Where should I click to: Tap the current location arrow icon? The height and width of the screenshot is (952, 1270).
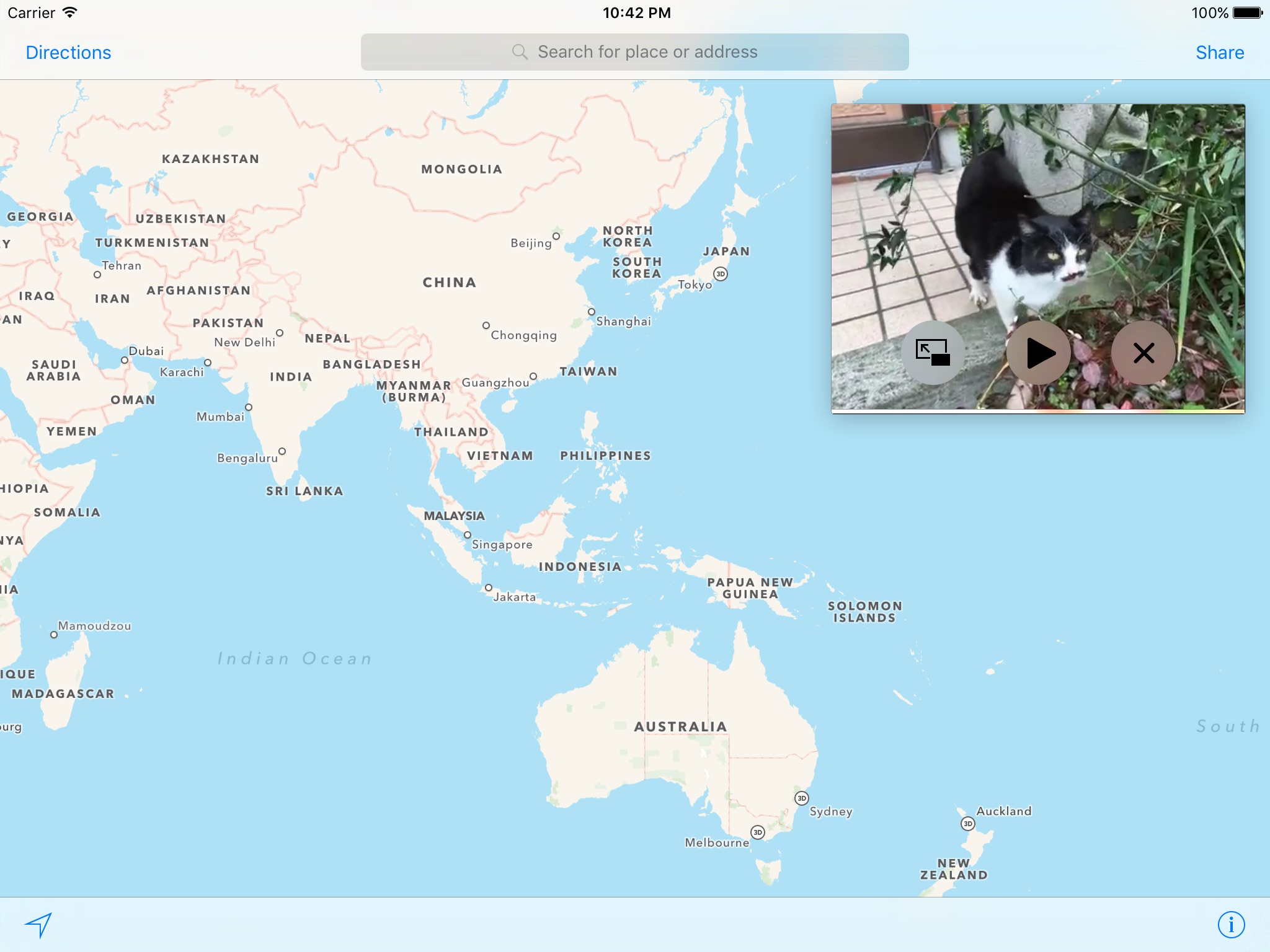point(38,925)
